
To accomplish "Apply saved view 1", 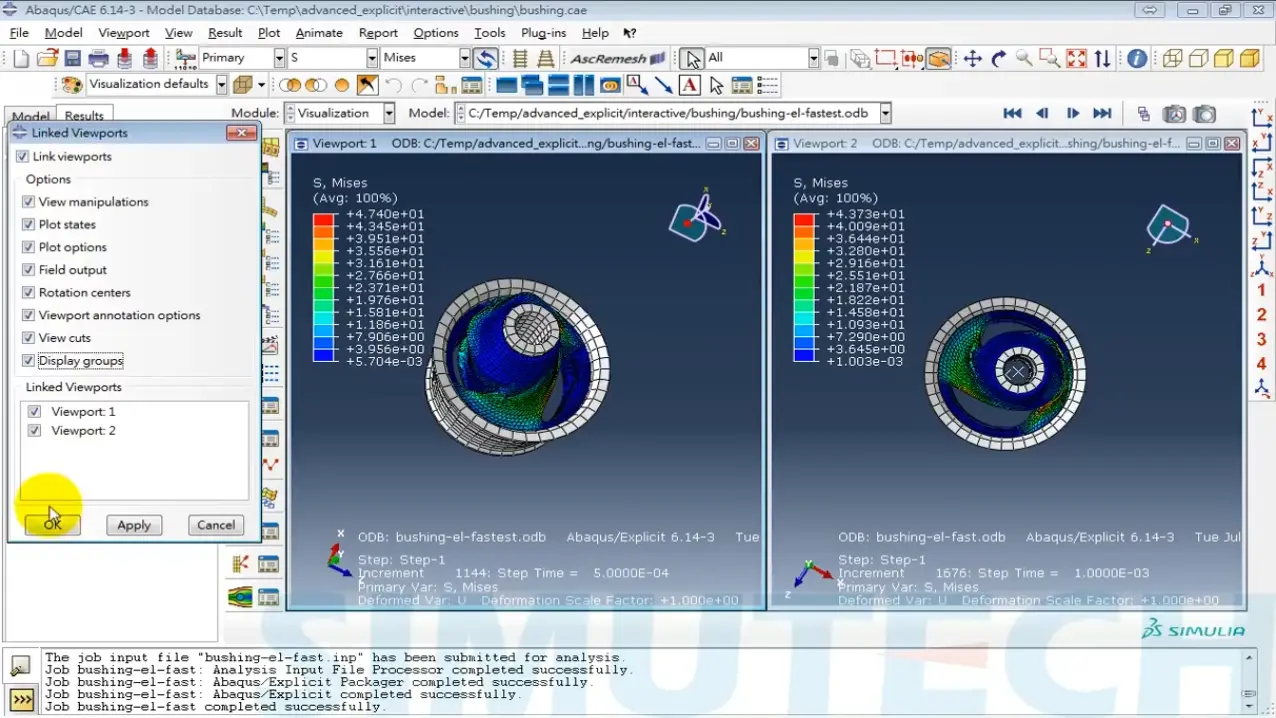I will [1262, 290].
